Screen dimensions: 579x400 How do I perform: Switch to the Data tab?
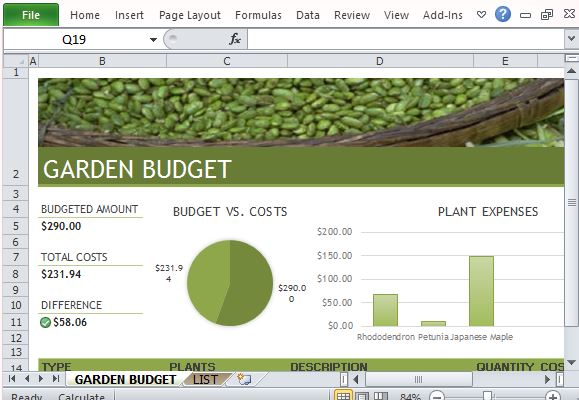click(x=308, y=15)
